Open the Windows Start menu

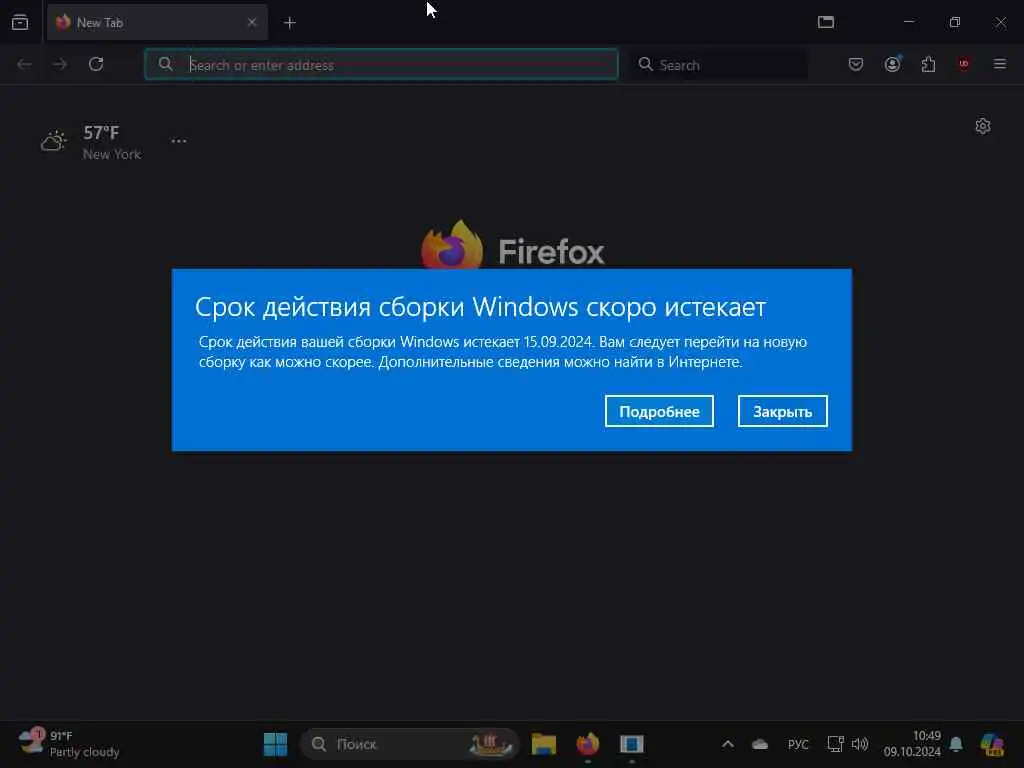click(x=275, y=744)
